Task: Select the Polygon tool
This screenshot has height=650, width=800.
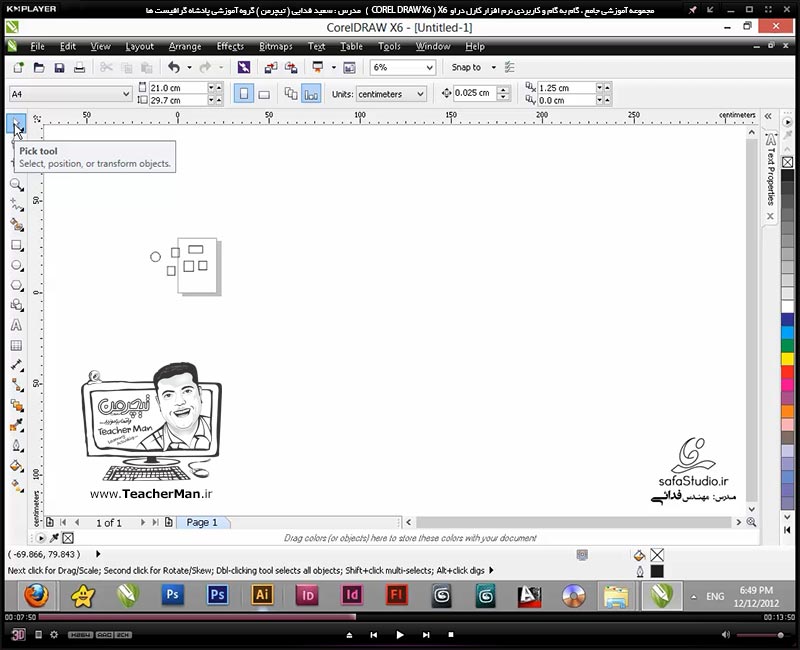Action: pos(16,285)
